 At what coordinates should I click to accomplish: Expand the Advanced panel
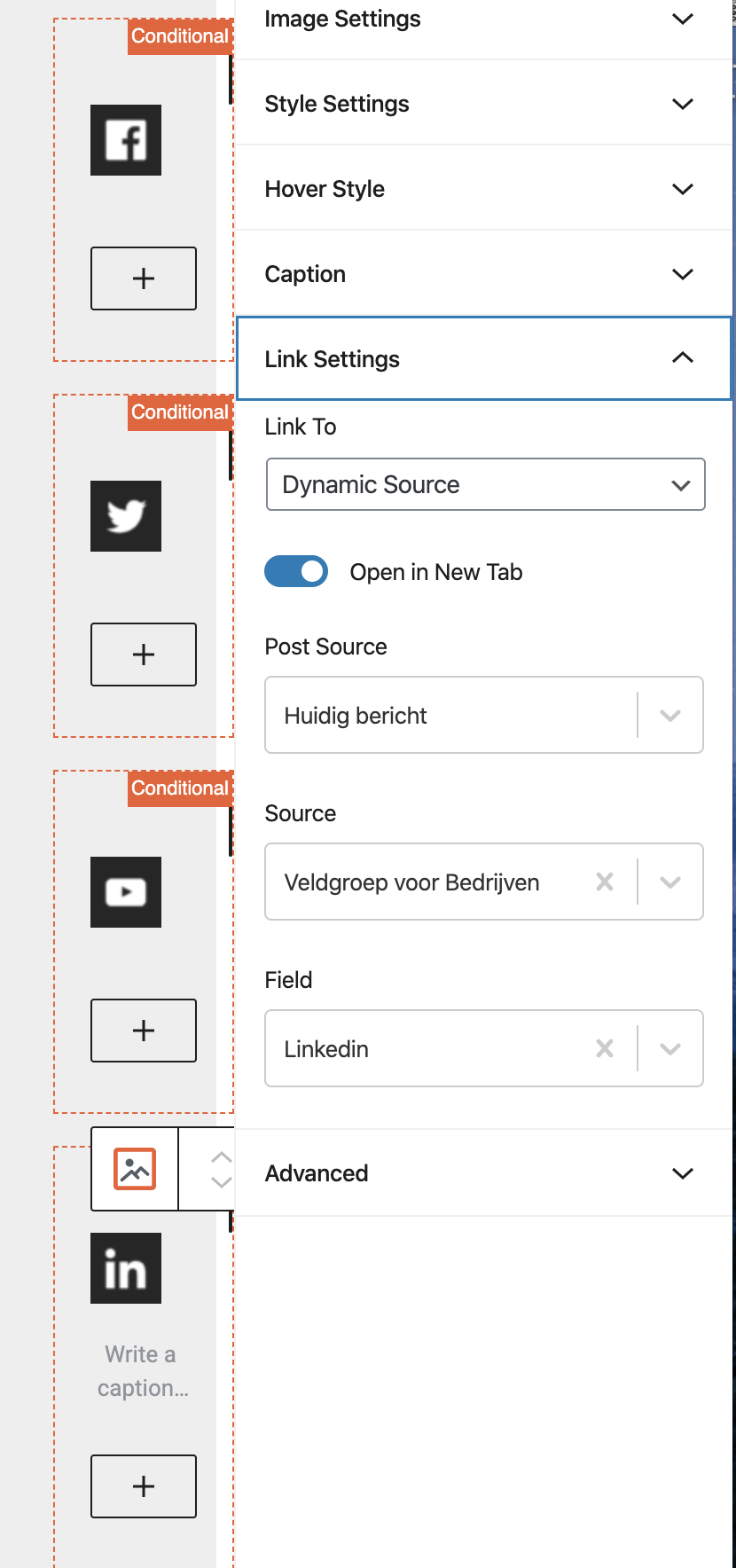483,1173
